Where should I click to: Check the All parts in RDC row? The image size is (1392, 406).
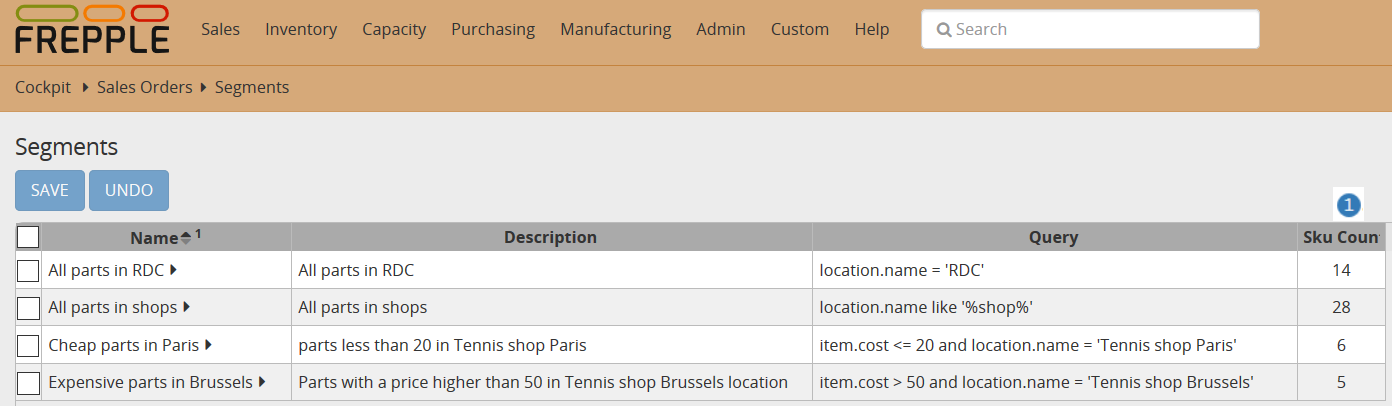pos(28,270)
